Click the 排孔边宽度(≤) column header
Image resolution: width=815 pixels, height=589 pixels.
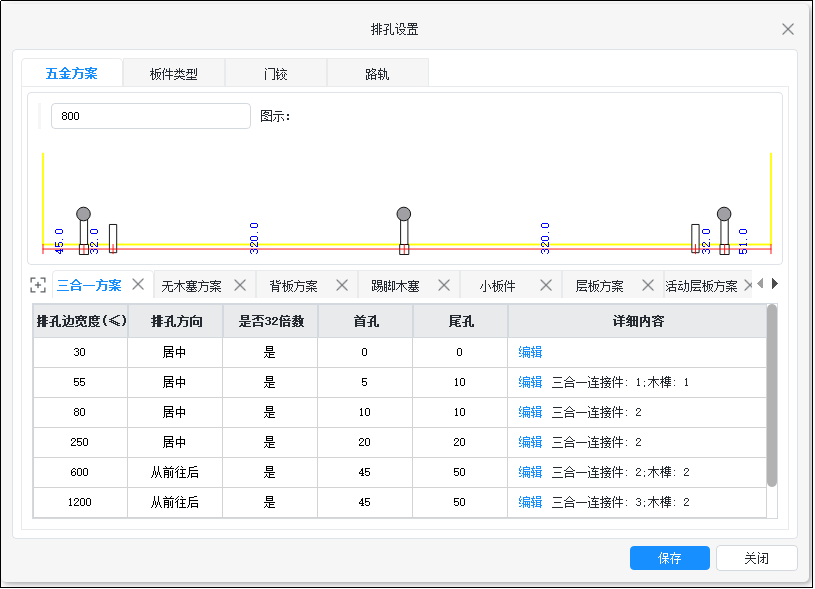(81, 321)
